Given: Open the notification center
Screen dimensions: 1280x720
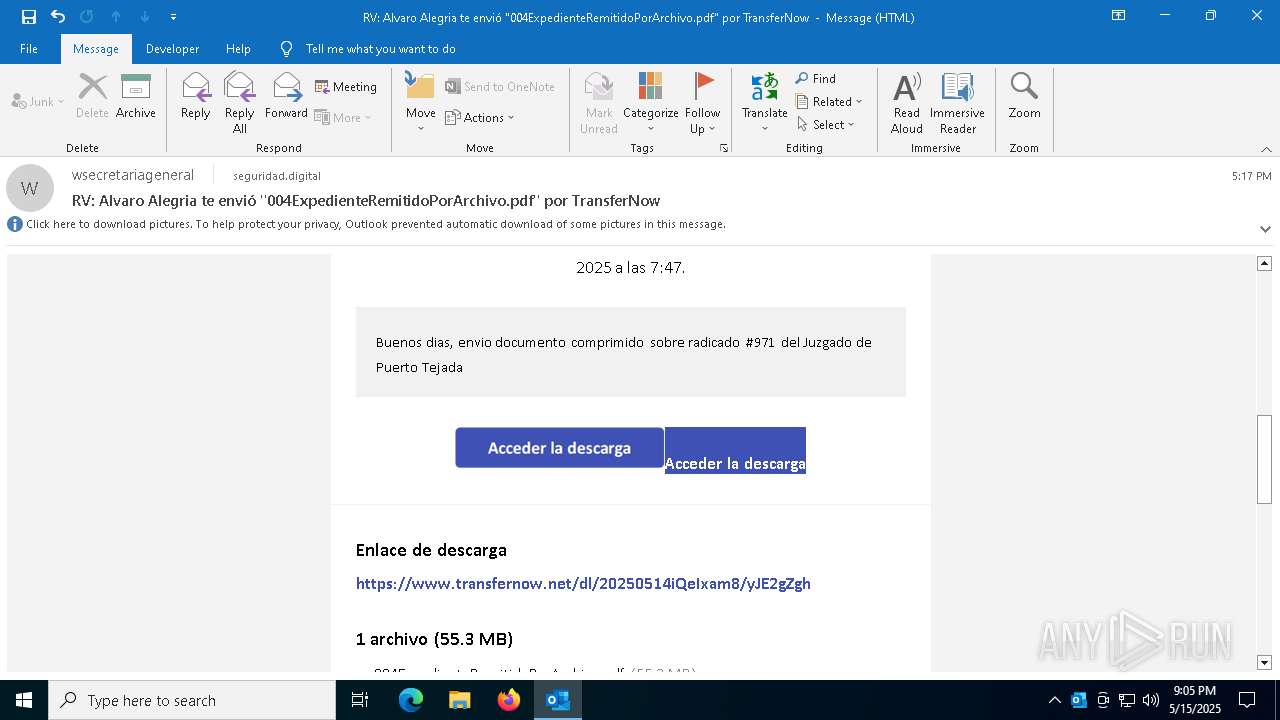Looking at the screenshot, I should tap(1247, 700).
